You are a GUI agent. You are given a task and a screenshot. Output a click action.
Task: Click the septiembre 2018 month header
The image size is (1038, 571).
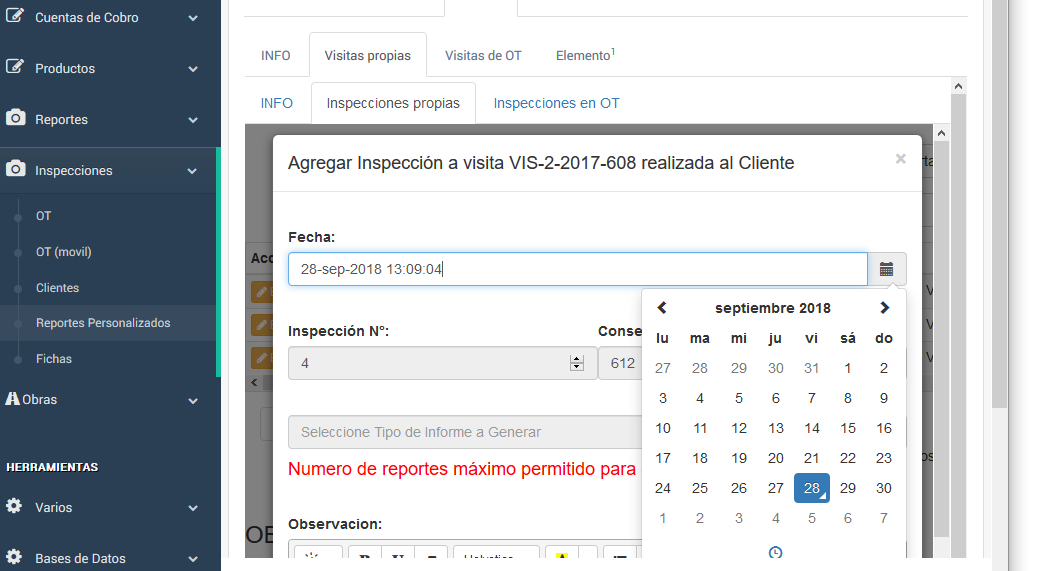pos(772,308)
